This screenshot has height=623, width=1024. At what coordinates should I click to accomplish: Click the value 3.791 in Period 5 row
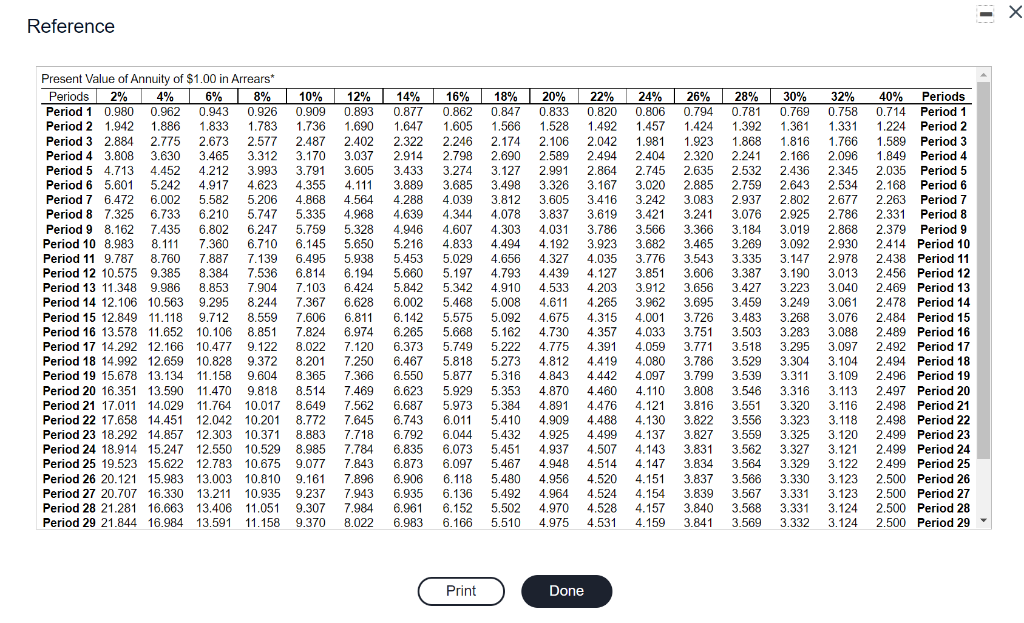point(310,170)
